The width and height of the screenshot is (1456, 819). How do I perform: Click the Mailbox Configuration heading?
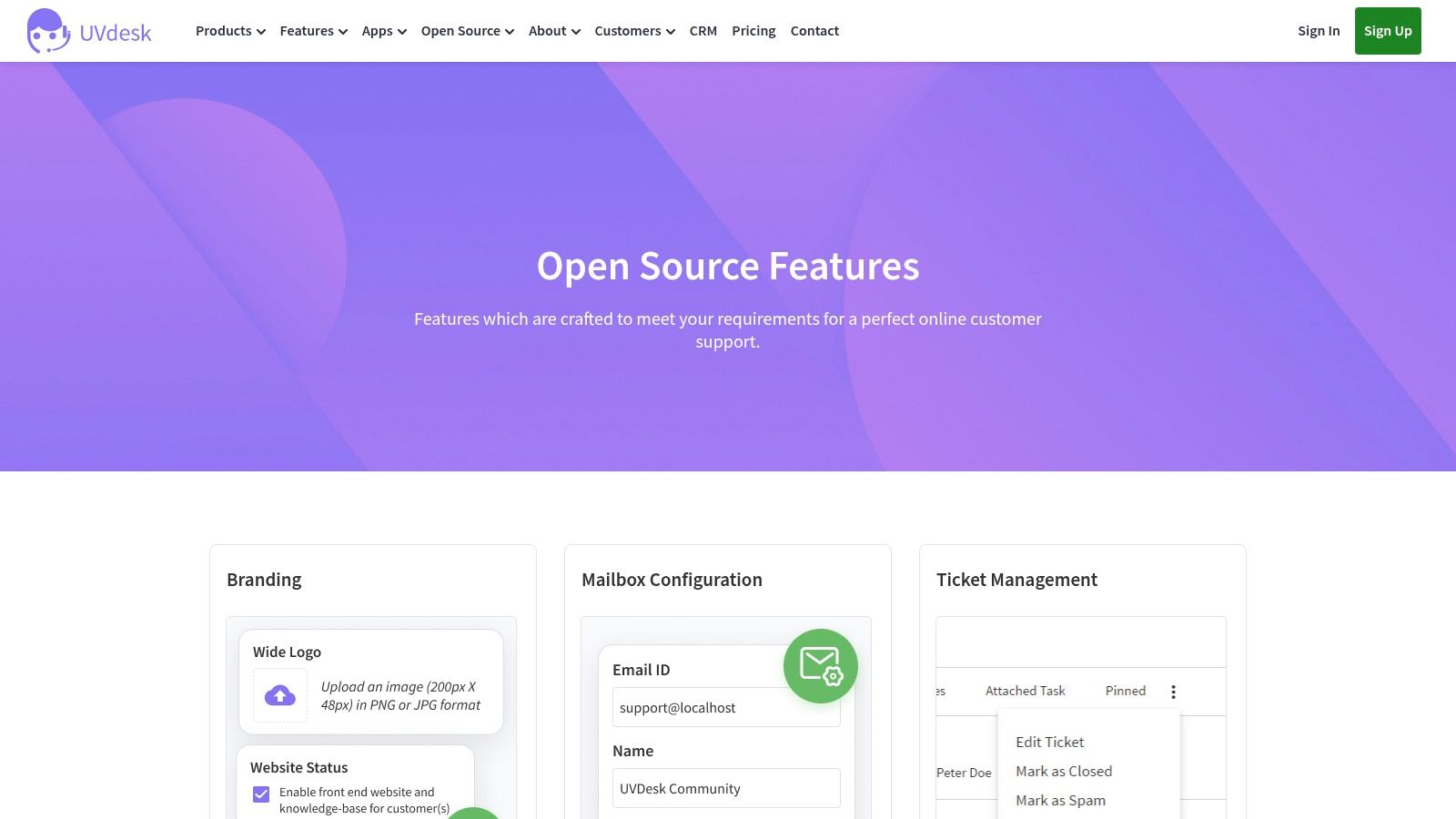[x=672, y=580]
